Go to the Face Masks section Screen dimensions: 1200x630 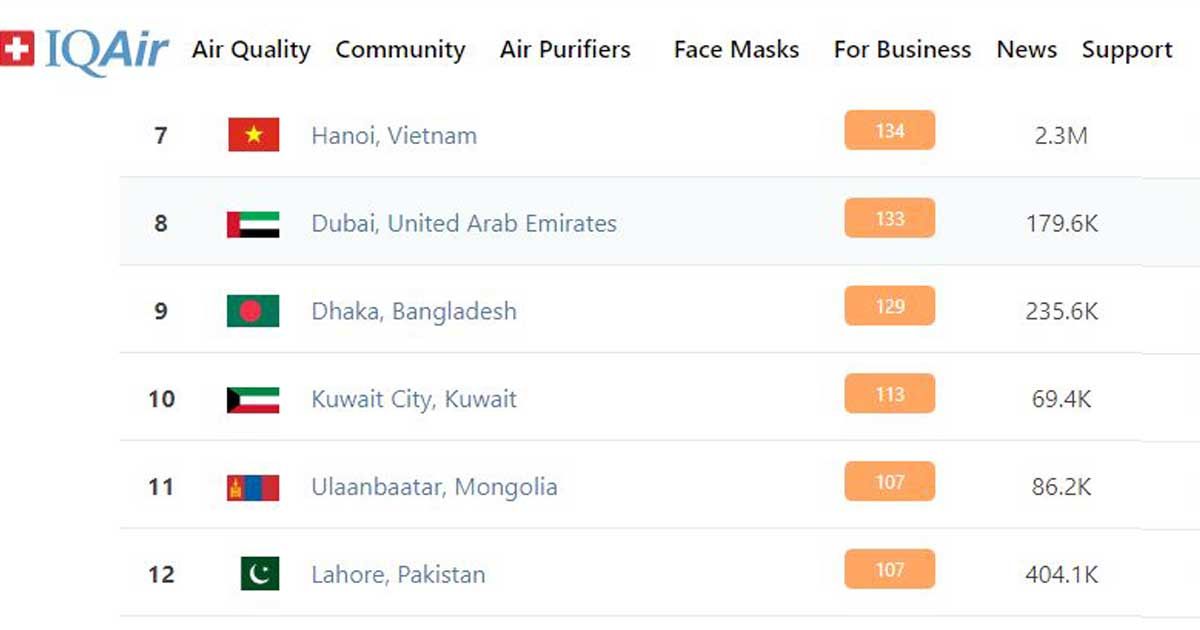point(736,50)
